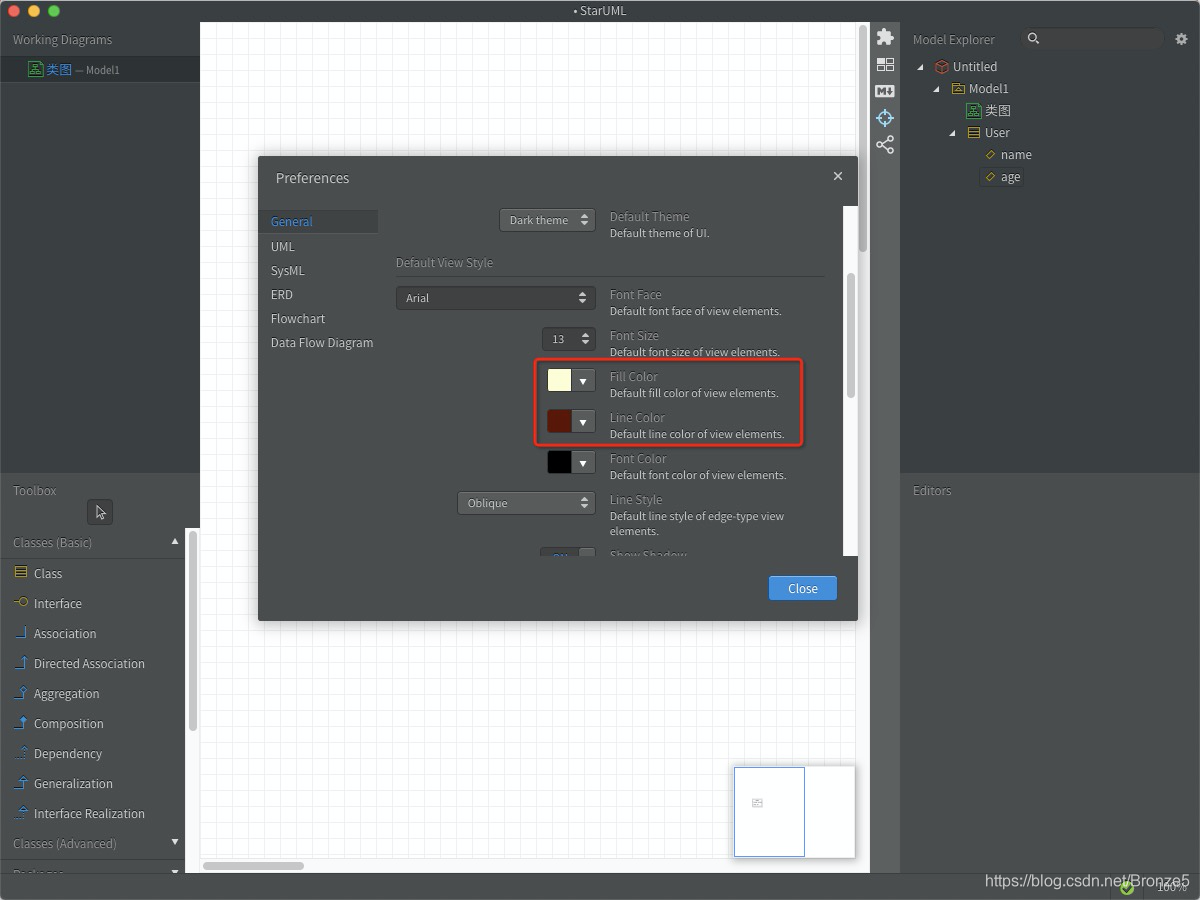Screen dimensions: 1200x900
Task: Click the crosshair target icon in sidebar
Action: click(x=885, y=118)
